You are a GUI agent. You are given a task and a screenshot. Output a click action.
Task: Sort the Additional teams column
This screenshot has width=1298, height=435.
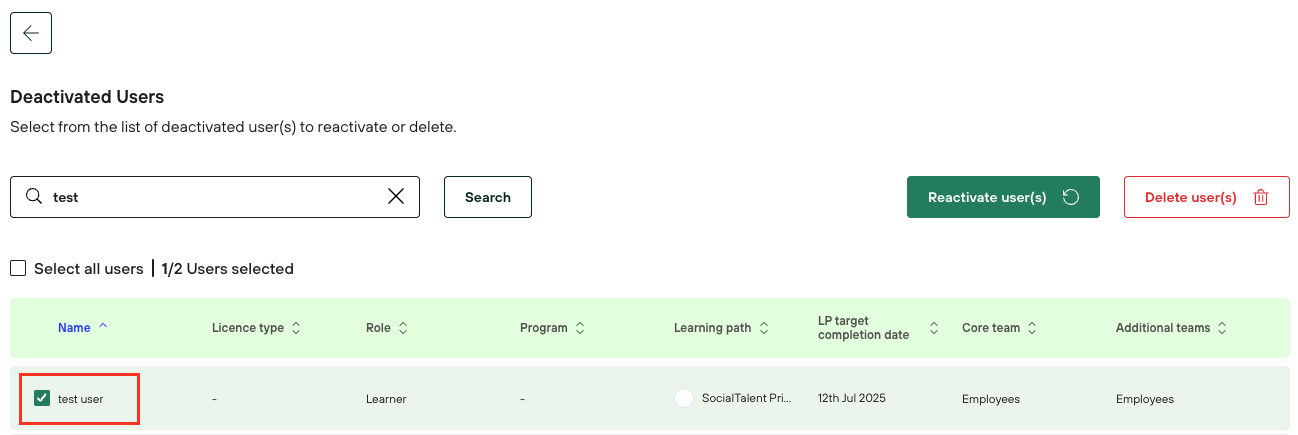pyautogui.click(x=1222, y=328)
